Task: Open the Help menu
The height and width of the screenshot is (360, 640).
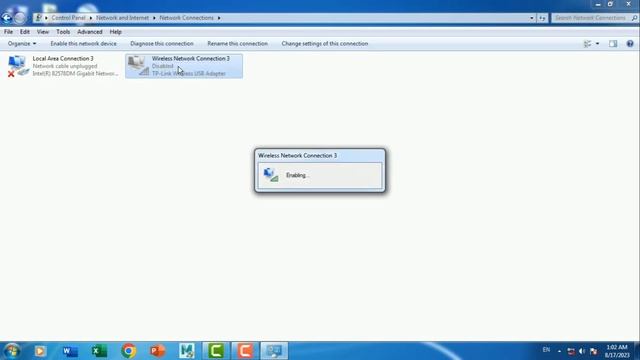Action: click(116, 32)
